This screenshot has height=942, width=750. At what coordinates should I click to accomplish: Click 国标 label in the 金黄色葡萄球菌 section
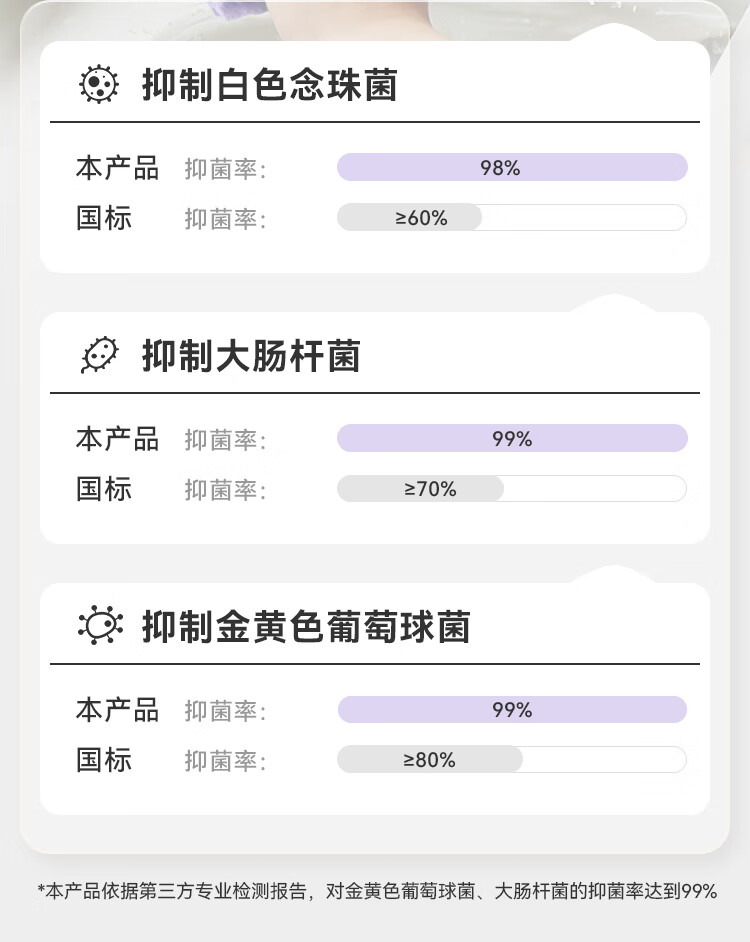tap(104, 760)
